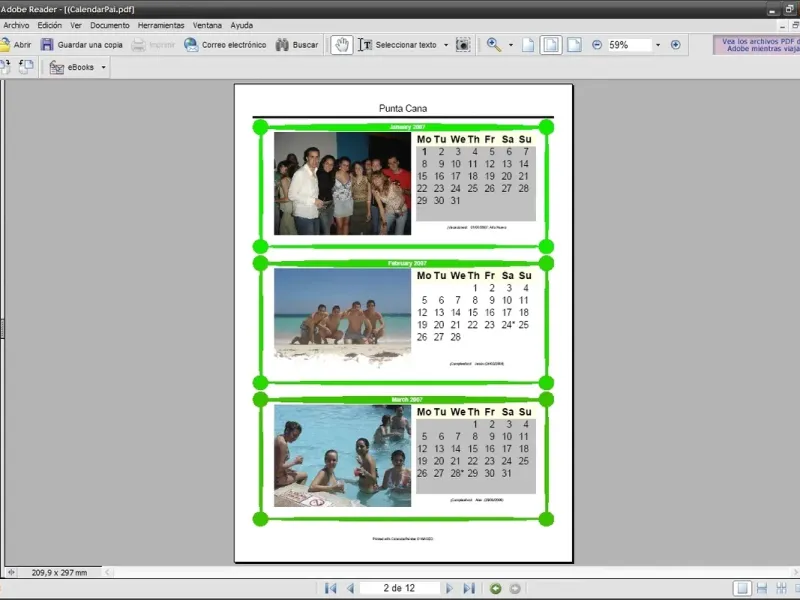The height and width of the screenshot is (600, 800).
Task: Click the Adobe PDF files promo banner
Action: 757,45
